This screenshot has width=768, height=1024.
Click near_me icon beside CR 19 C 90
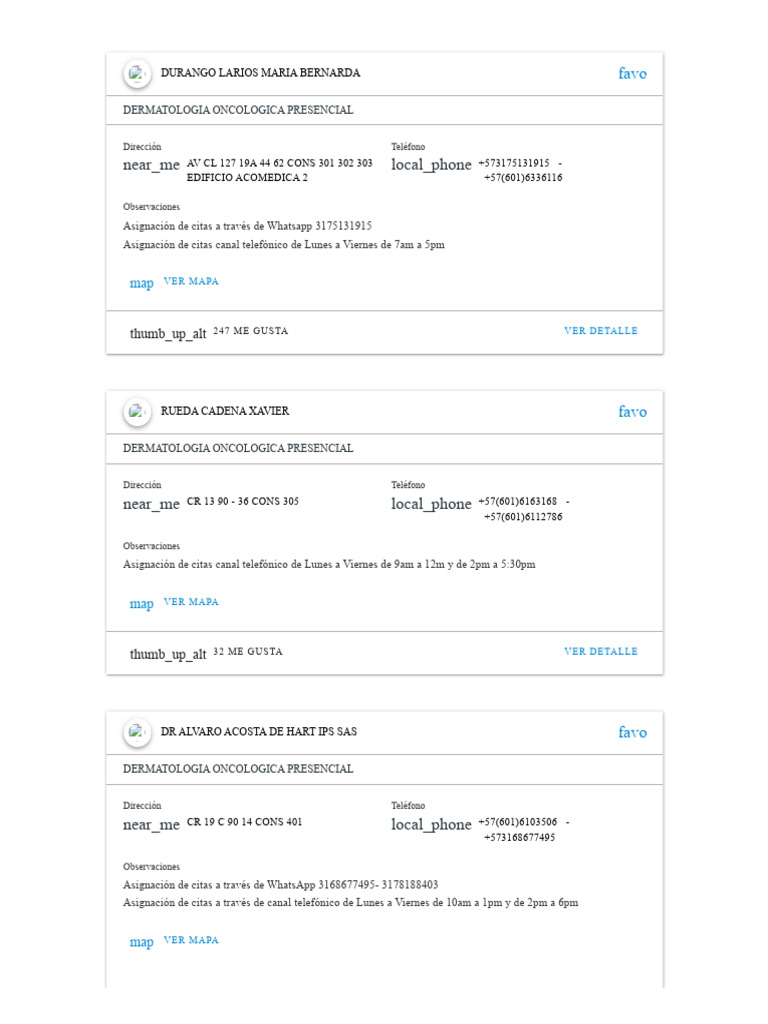point(151,825)
